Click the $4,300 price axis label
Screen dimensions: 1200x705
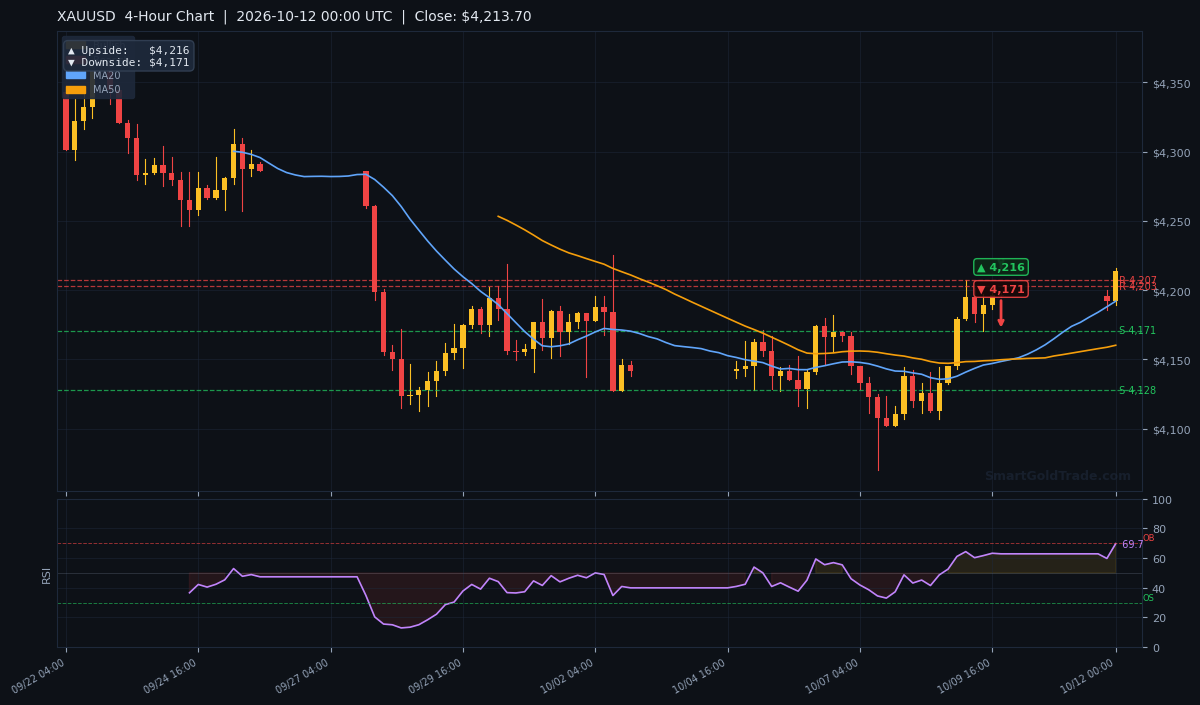tap(1171, 153)
